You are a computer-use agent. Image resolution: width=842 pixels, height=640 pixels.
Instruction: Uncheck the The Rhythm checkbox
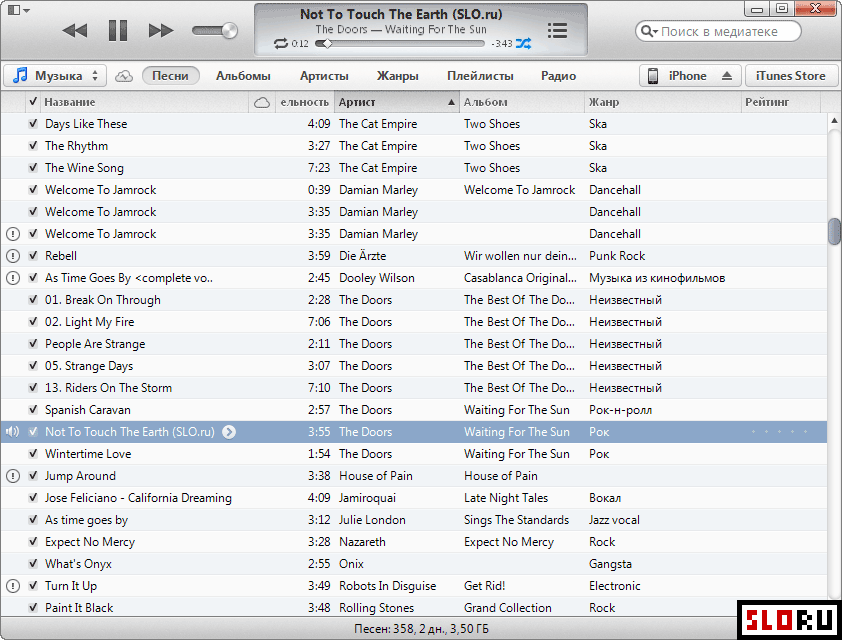[x=33, y=146]
